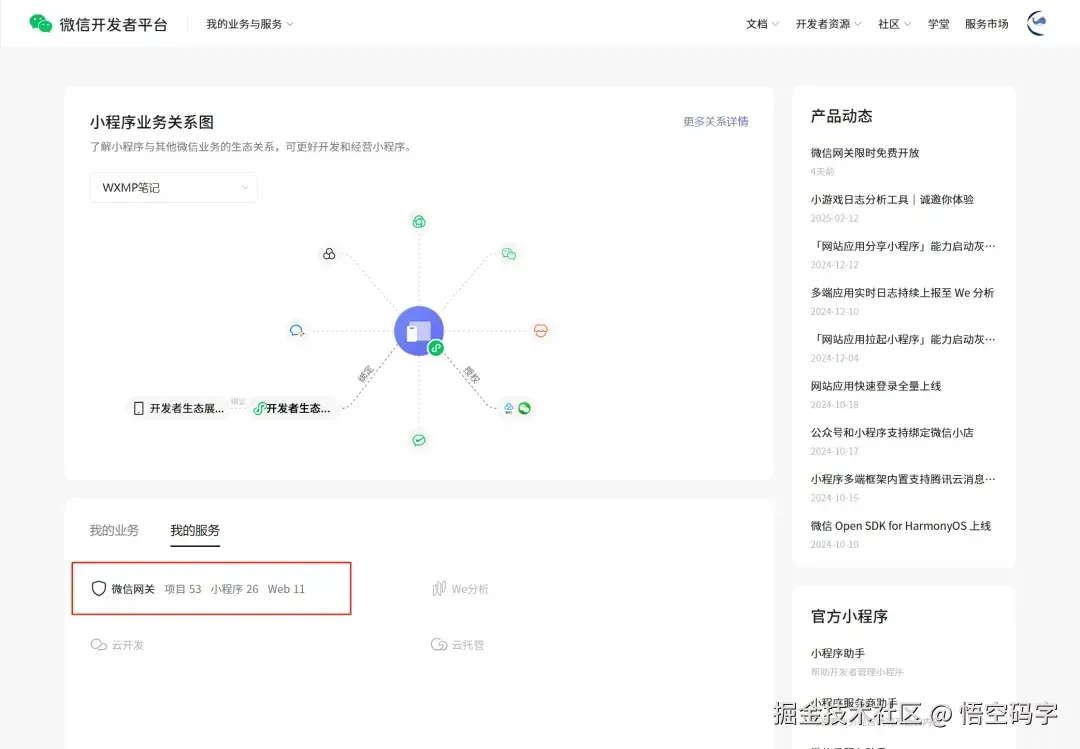The height and width of the screenshot is (749, 1080).
Task: Click the phone icon in 开发者生态展 node
Action: coord(138,409)
